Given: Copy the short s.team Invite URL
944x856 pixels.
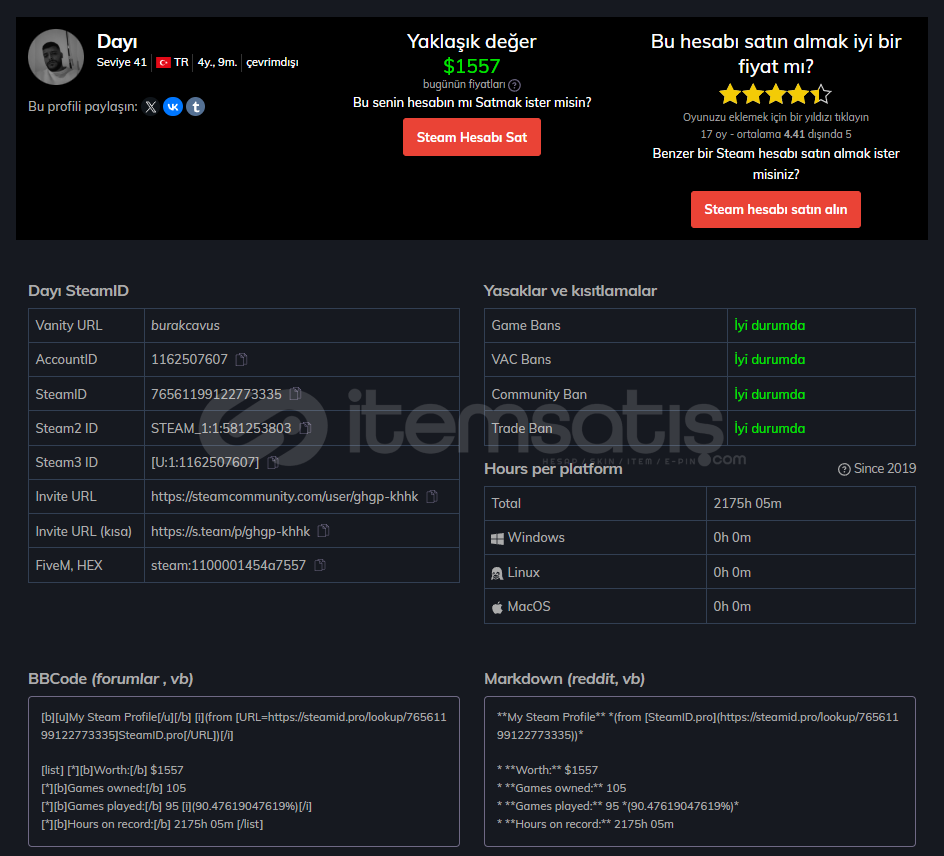Looking at the screenshot, I should [x=323, y=531].
